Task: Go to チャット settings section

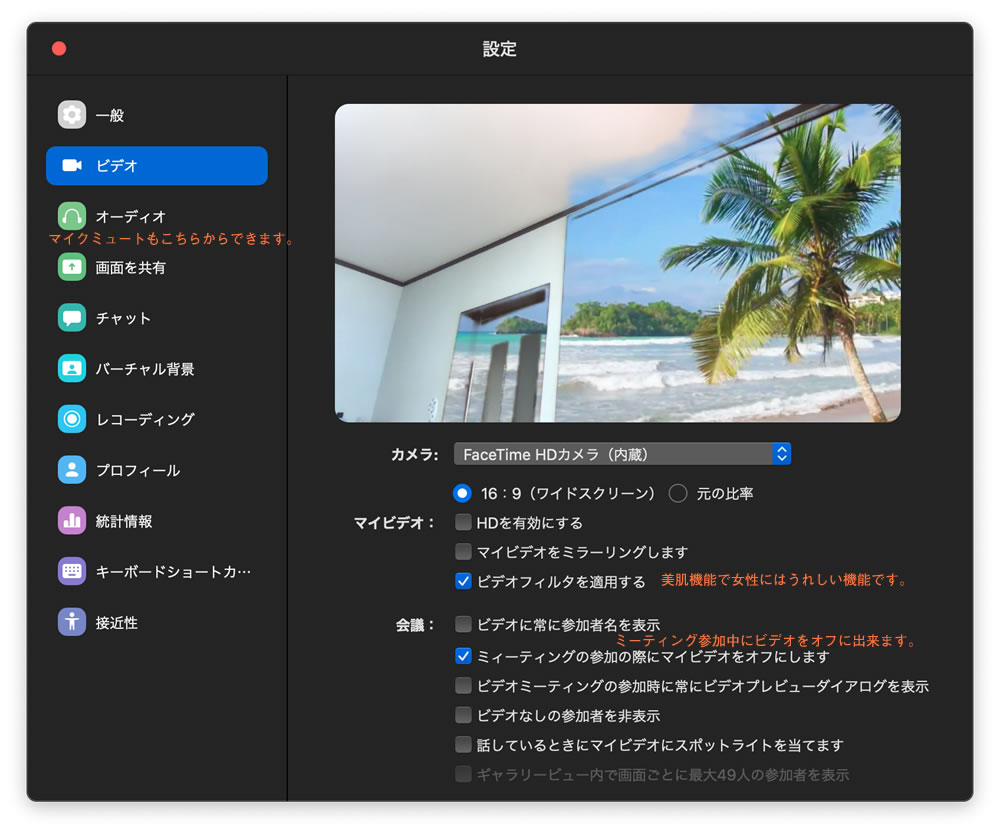Action: [x=156, y=317]
